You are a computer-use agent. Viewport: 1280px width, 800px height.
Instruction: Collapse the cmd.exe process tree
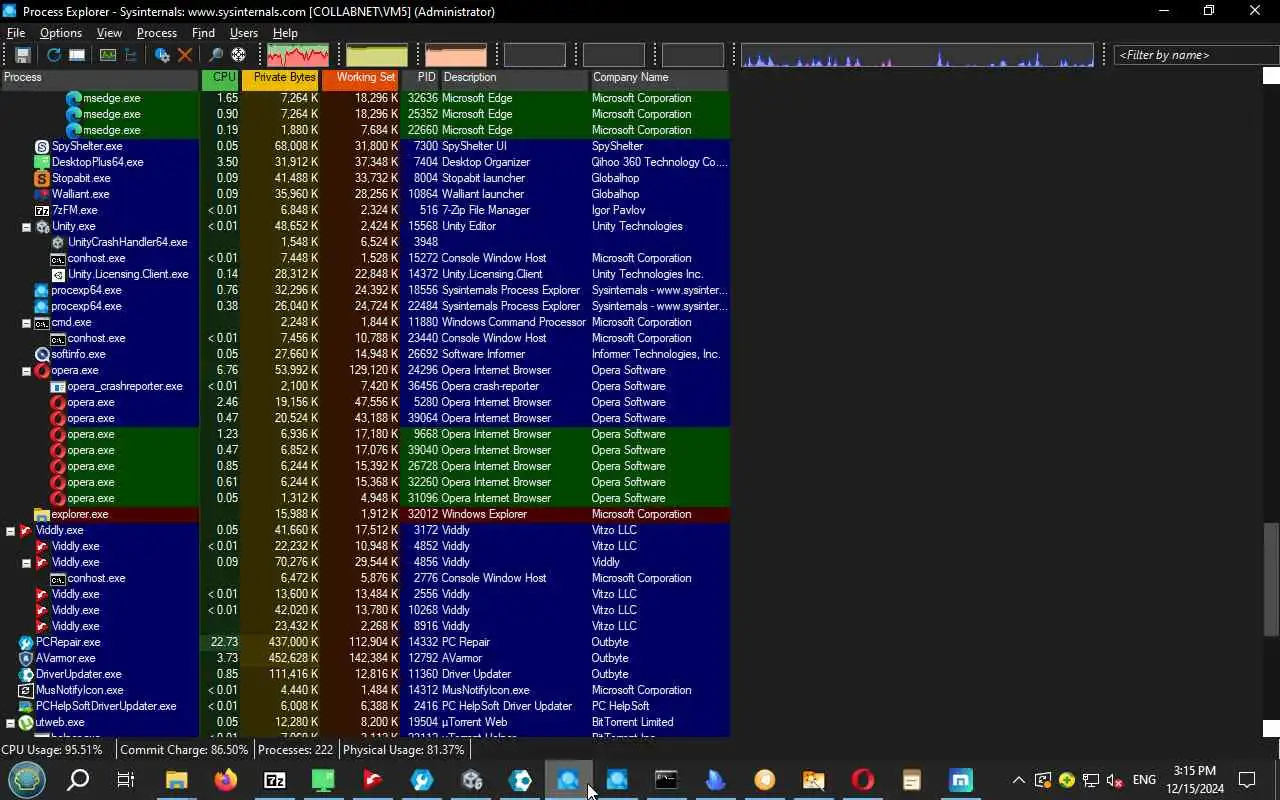(x=27, y=323)
